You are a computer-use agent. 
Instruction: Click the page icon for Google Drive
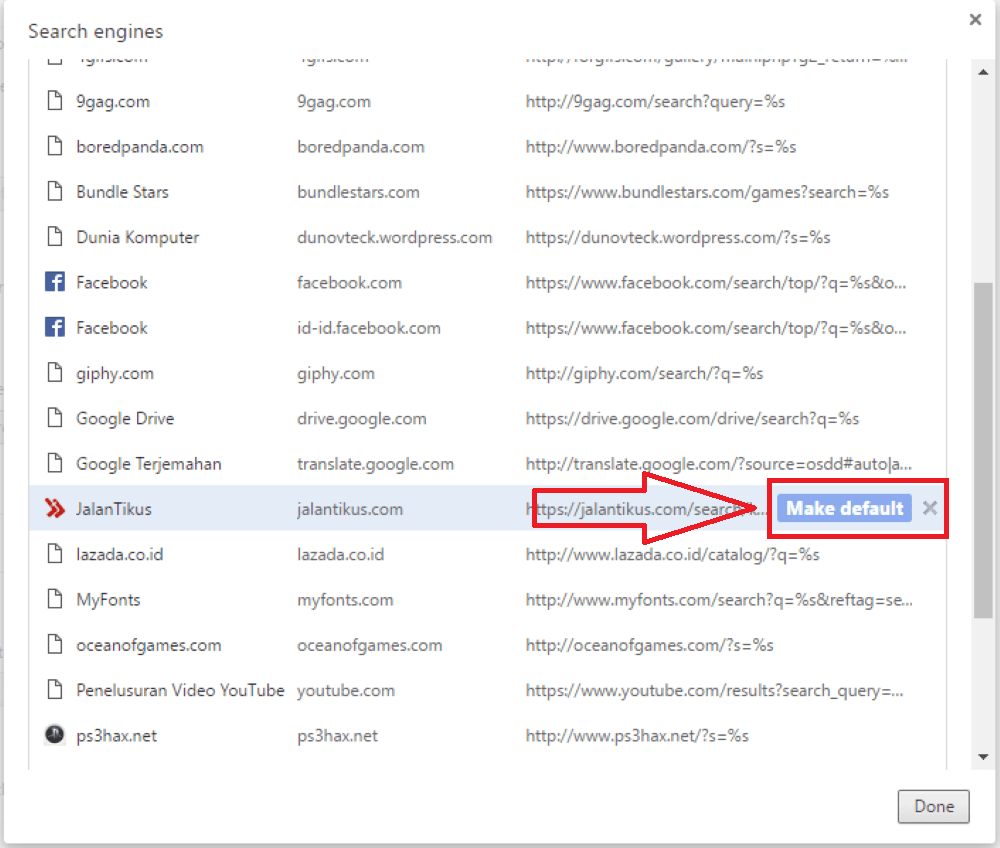[x=55, y=418]
